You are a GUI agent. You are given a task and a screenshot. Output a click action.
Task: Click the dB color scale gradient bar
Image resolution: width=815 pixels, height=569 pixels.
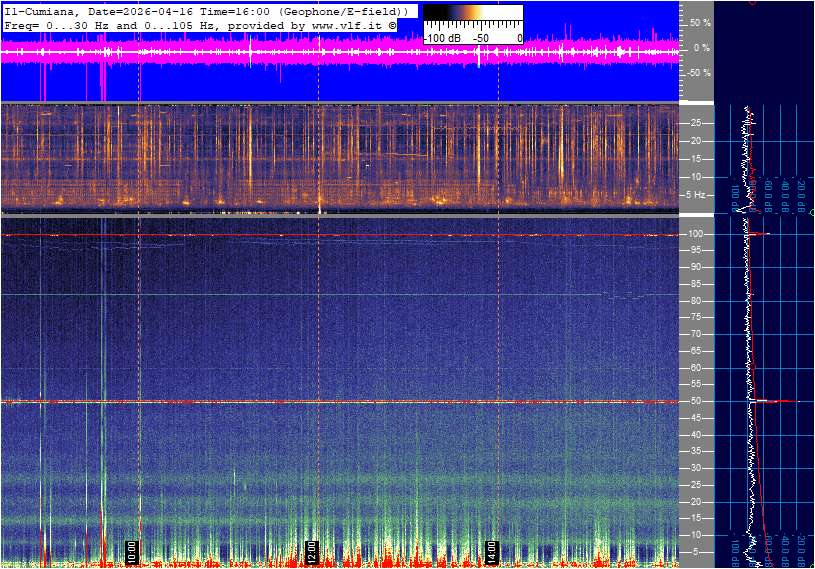click(x=474, y=14)
